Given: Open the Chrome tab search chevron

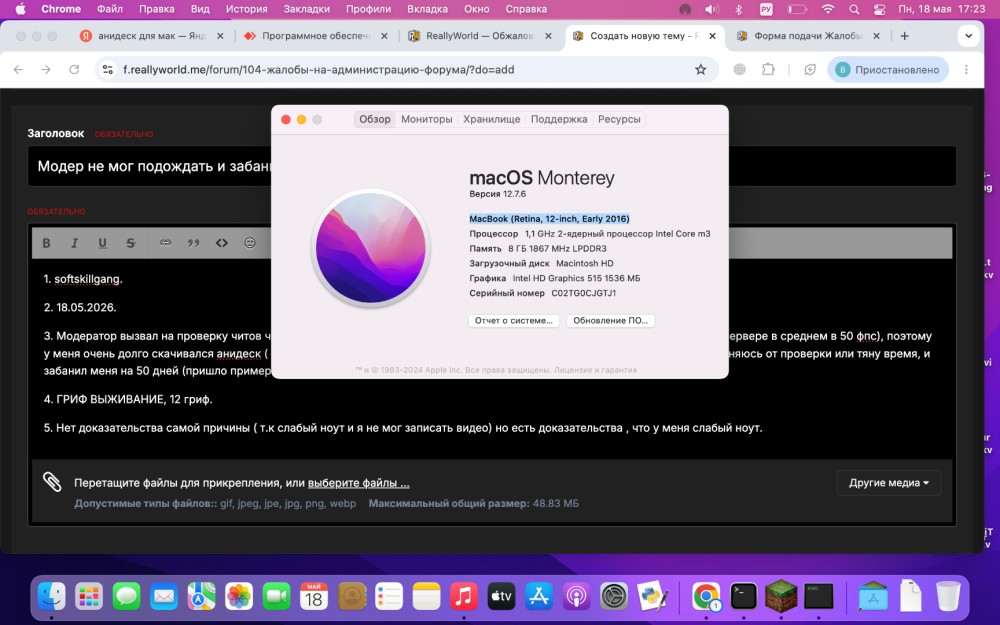Looking at the screenshot, I should click(969, 36).
